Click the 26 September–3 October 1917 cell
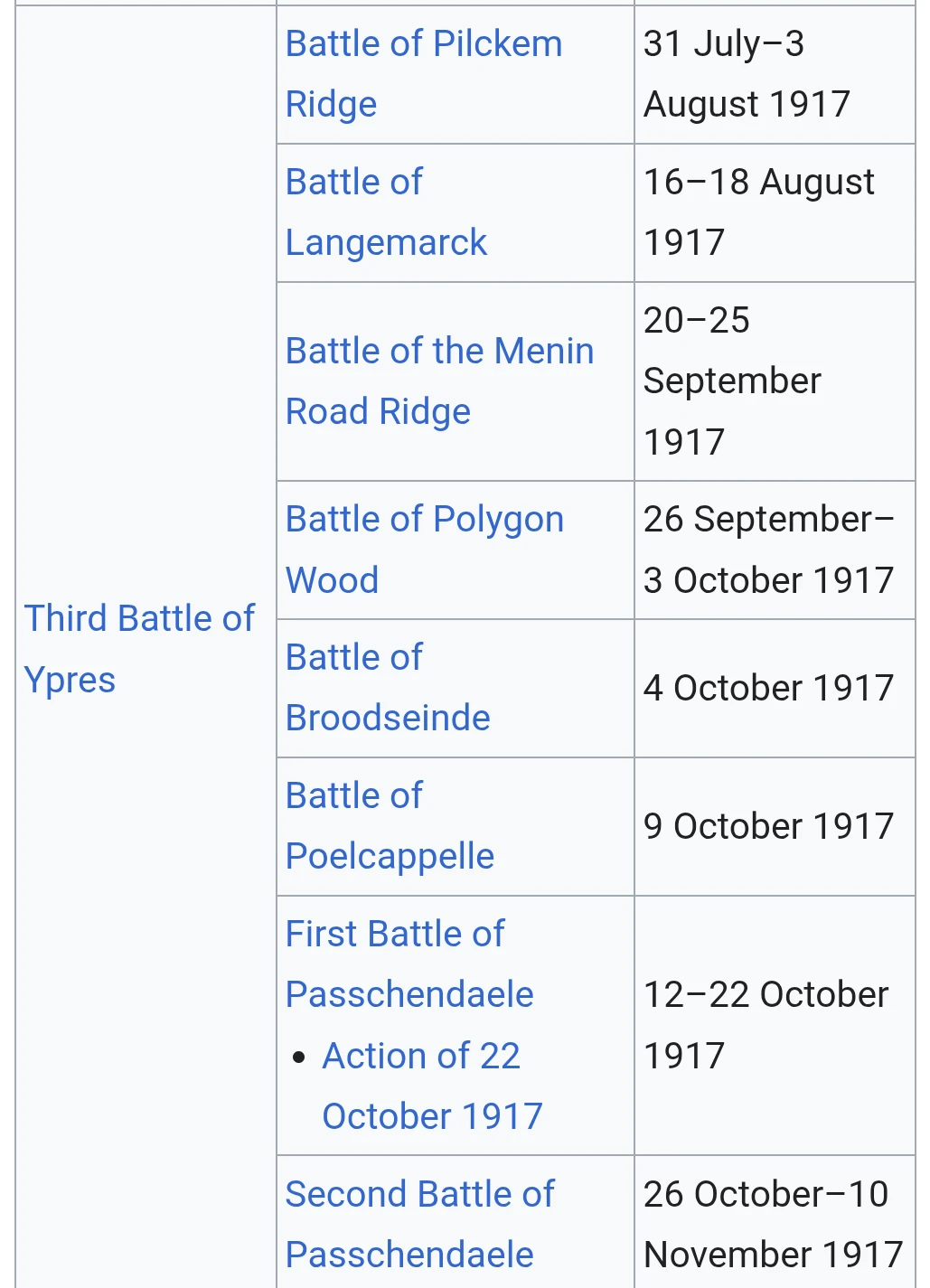Viewport: 930px width, 1288px height. coord(775,550)
